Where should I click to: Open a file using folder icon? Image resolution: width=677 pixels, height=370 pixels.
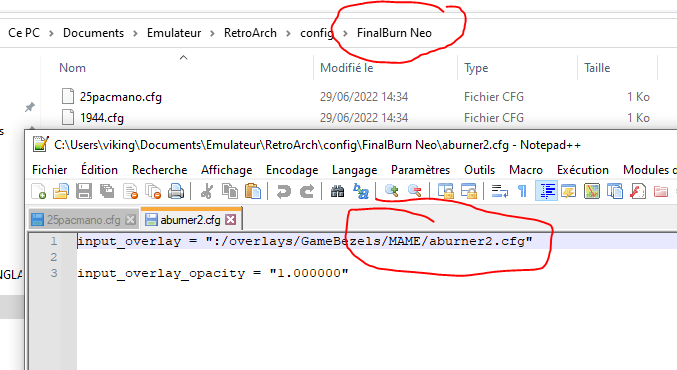pos(61,191)
